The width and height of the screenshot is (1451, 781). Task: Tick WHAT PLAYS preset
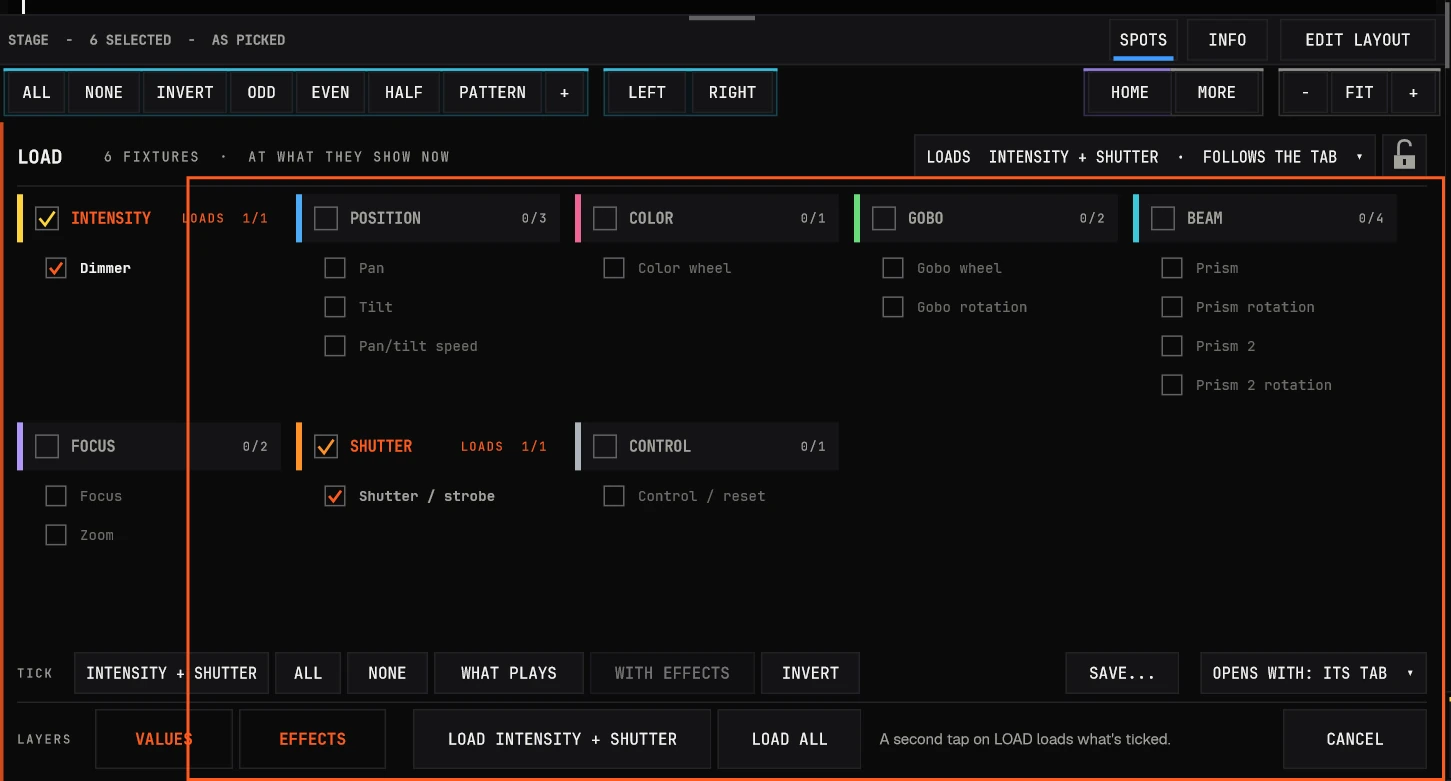(508, 673)
